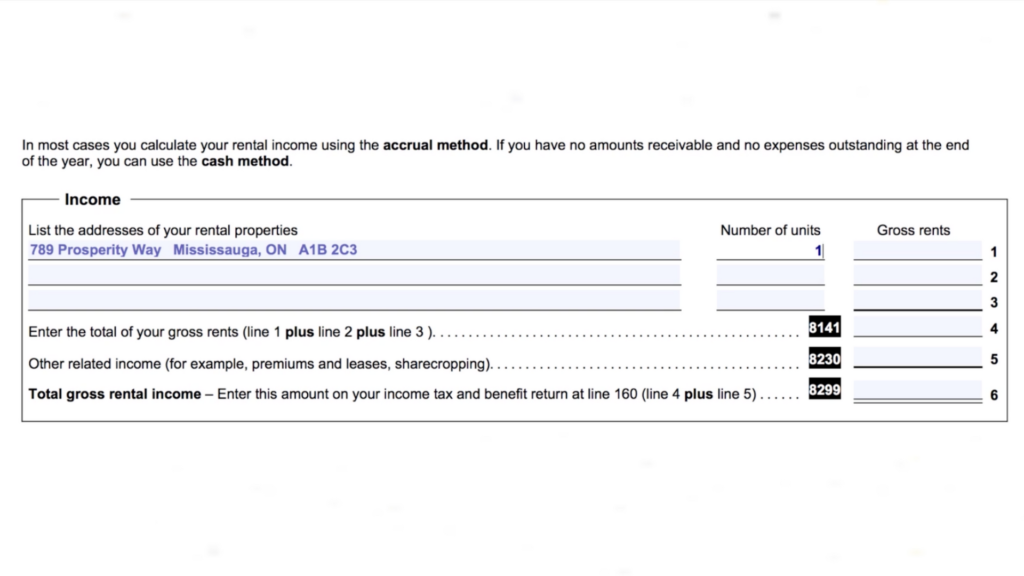This screenshot has height=576, width=1024.
Task: Click the 8230 field code box
Action: pos(824,358)
